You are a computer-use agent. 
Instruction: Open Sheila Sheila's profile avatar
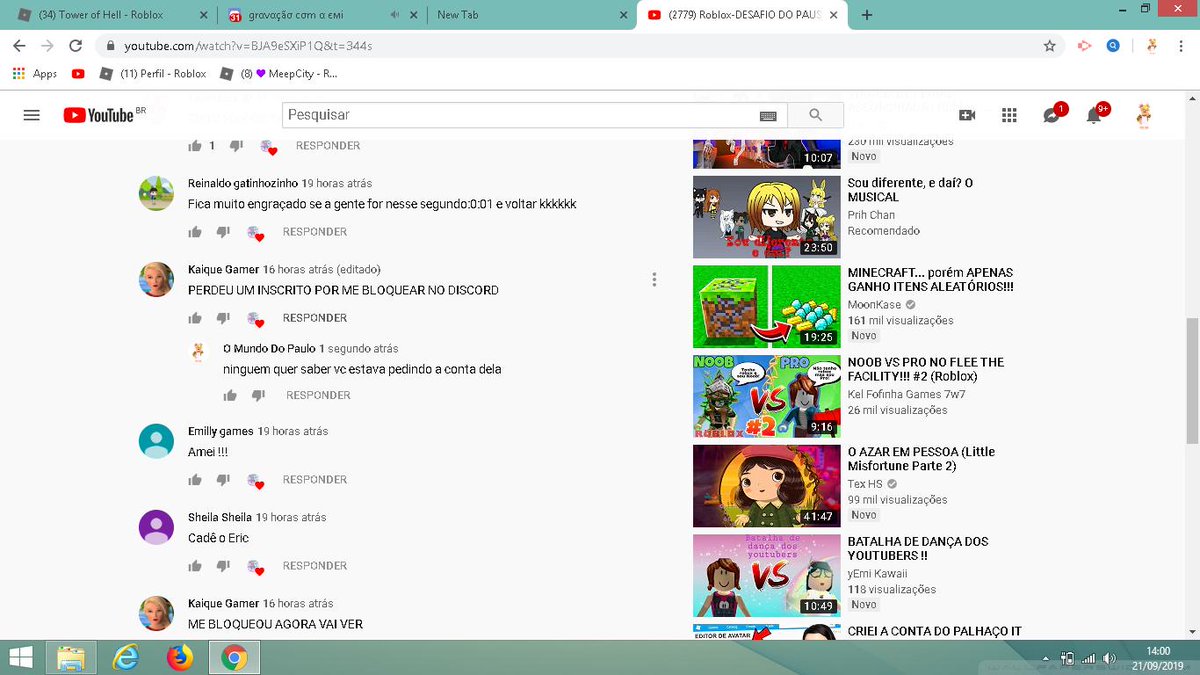click(x=156, y=526)
